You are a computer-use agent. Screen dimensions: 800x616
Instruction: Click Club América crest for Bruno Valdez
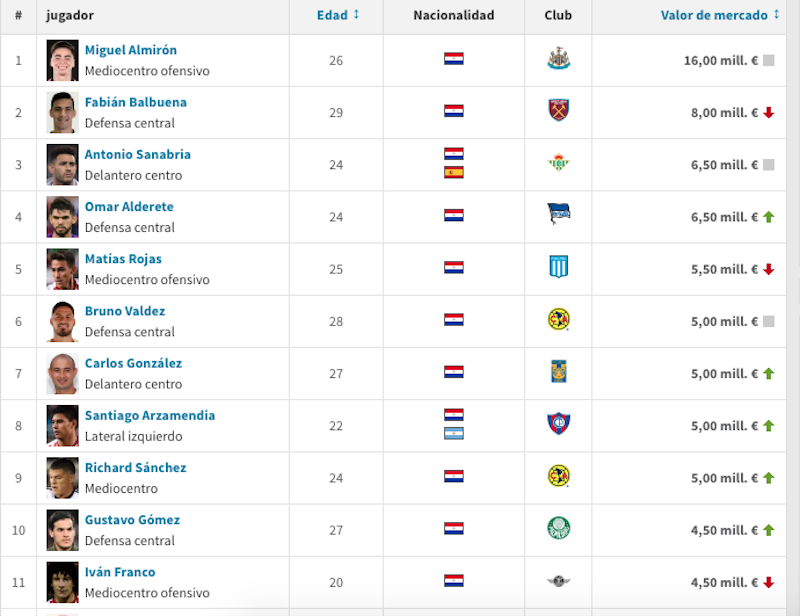tap(559, 319)
